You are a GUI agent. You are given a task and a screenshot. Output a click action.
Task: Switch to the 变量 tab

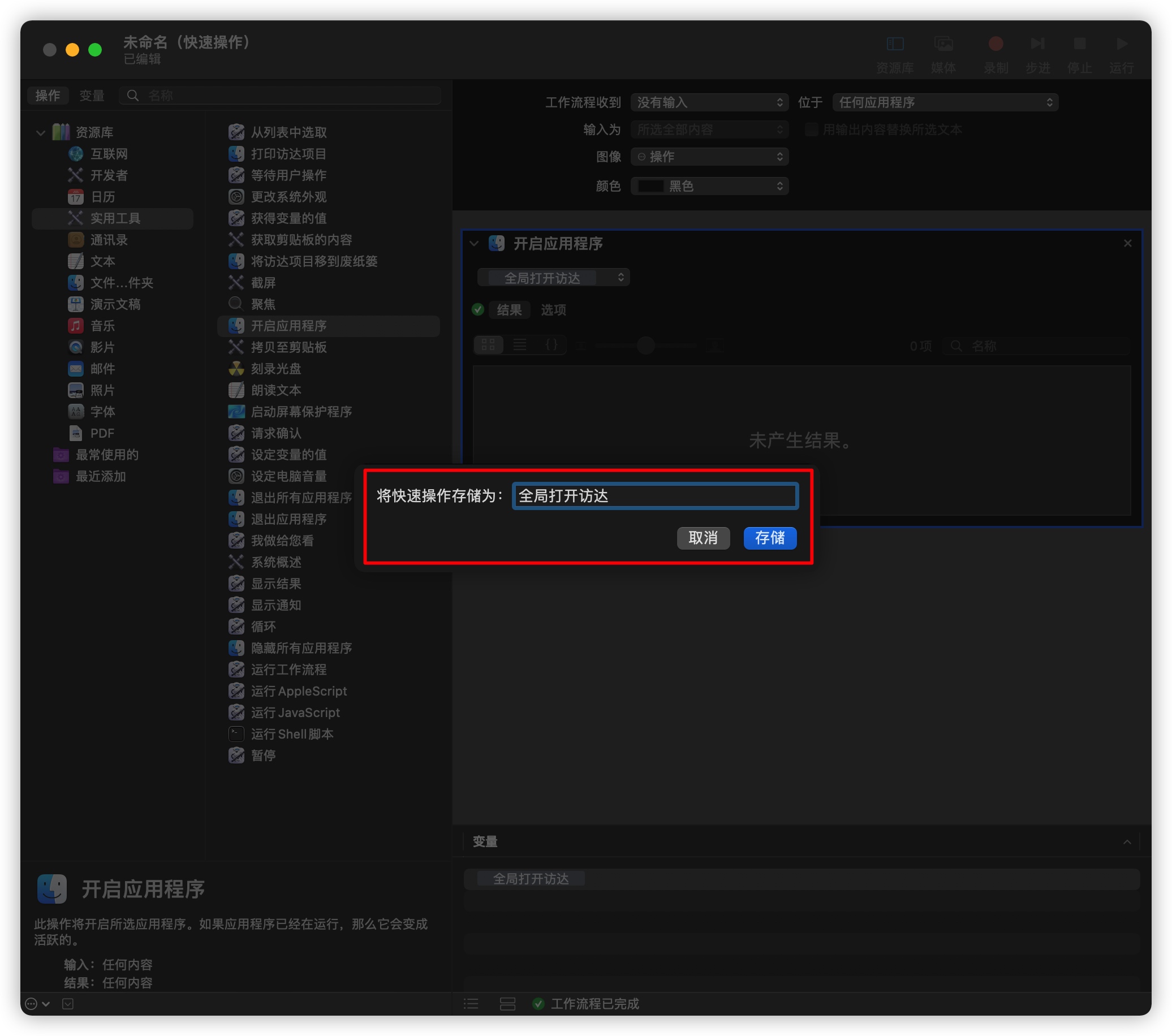click(x=91, y=96)
